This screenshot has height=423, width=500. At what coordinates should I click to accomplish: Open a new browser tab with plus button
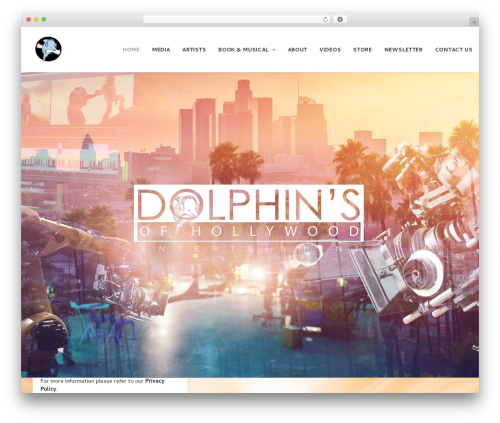(x=474, y=22)
